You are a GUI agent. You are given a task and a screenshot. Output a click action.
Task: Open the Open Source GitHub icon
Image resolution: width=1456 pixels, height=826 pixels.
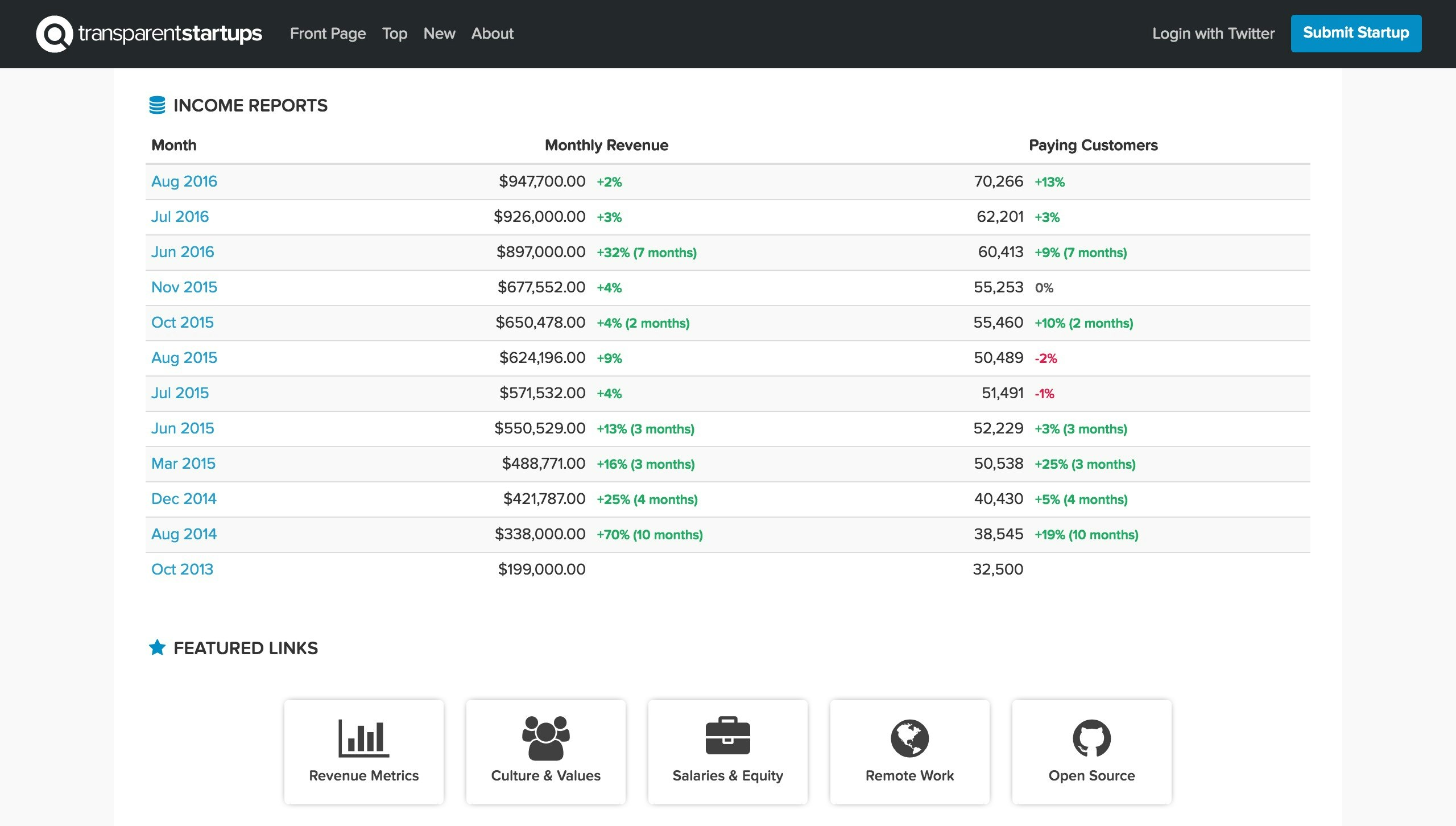(1091, 738)
